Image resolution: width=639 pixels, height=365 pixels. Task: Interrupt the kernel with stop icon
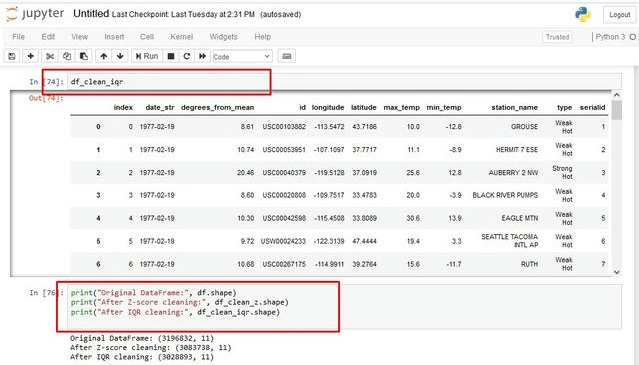(171, 56)
